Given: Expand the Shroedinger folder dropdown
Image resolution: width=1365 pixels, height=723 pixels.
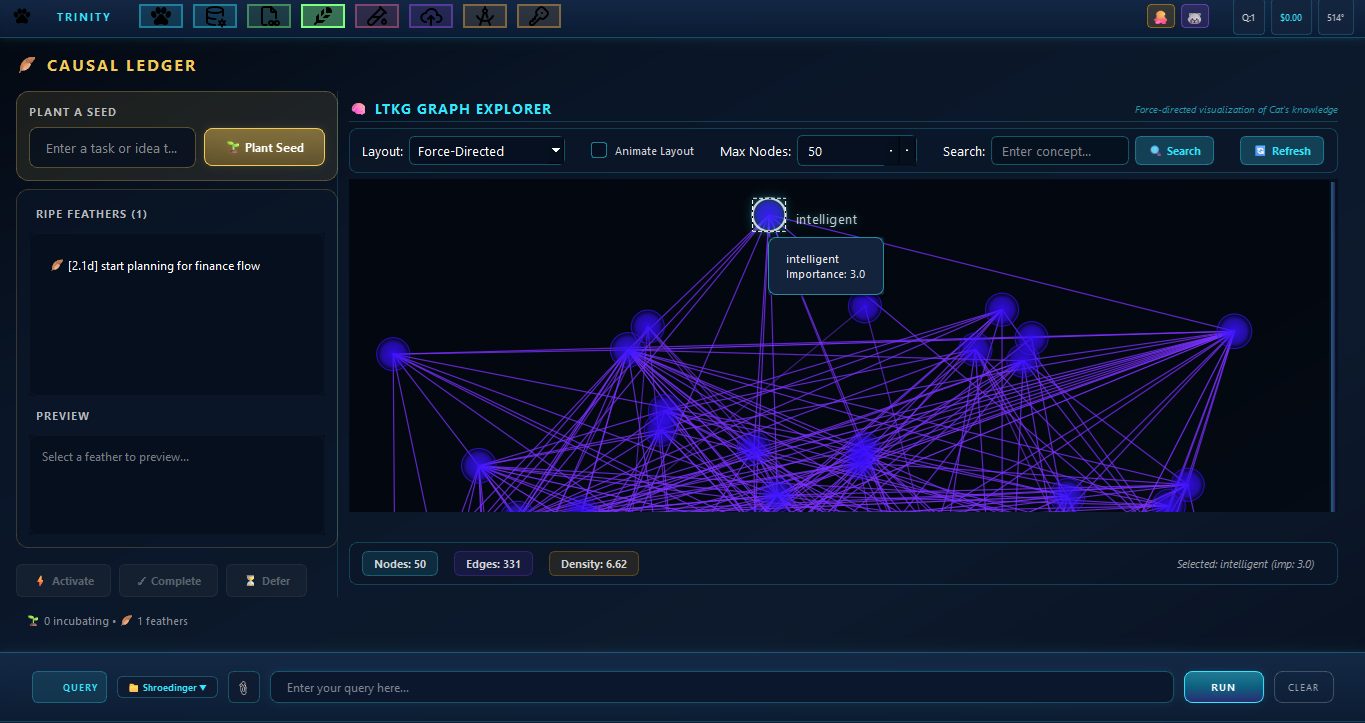Looking at the screenshot, I should [x=167, y=687].
